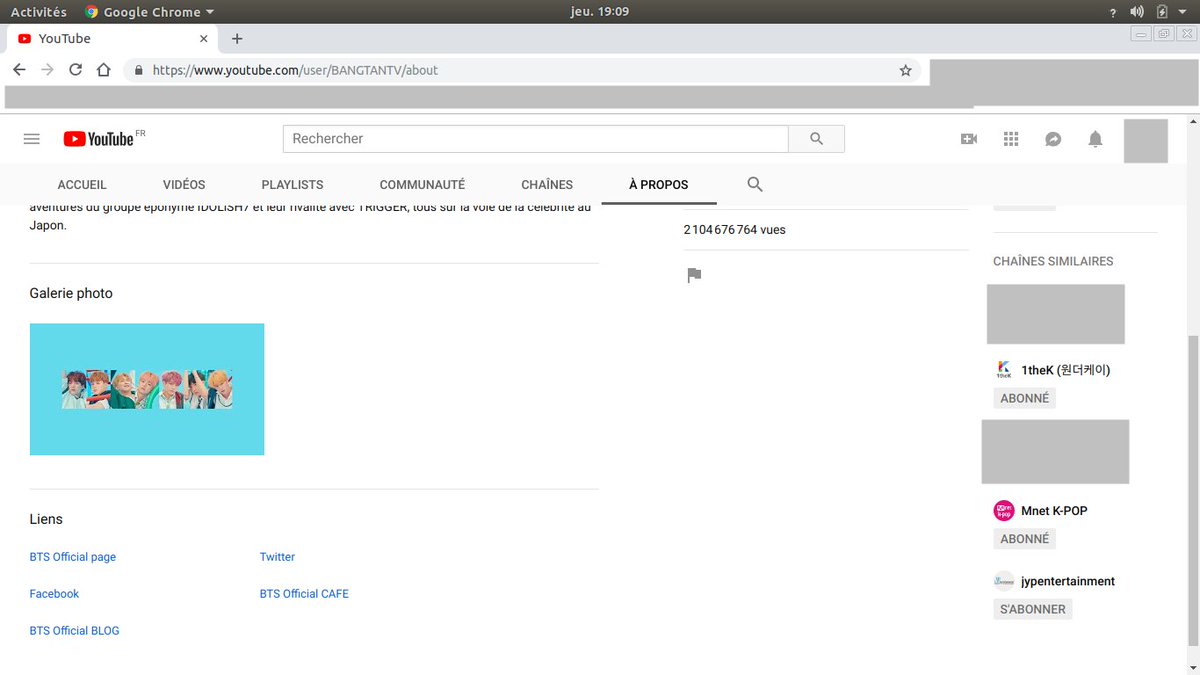Viewport: 1200px width, 675px height.
Task: Switch to the ACCUEIL tab
Action: [82, 185]
